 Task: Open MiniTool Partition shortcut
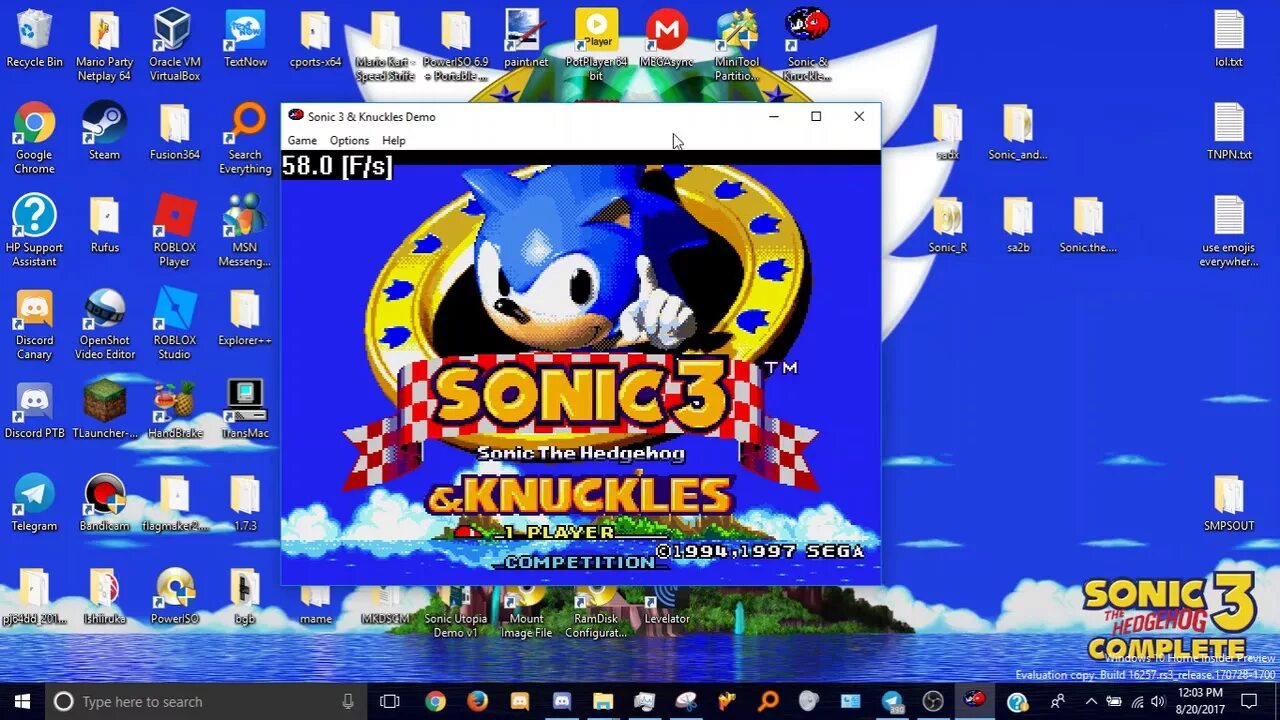737,46
